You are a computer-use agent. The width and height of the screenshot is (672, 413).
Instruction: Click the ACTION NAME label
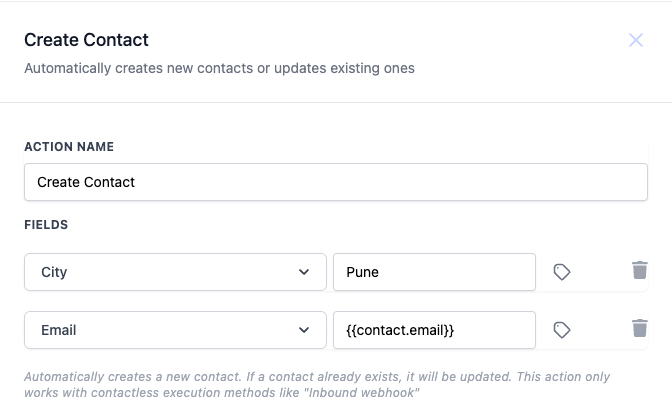click(x=69, y=147)
